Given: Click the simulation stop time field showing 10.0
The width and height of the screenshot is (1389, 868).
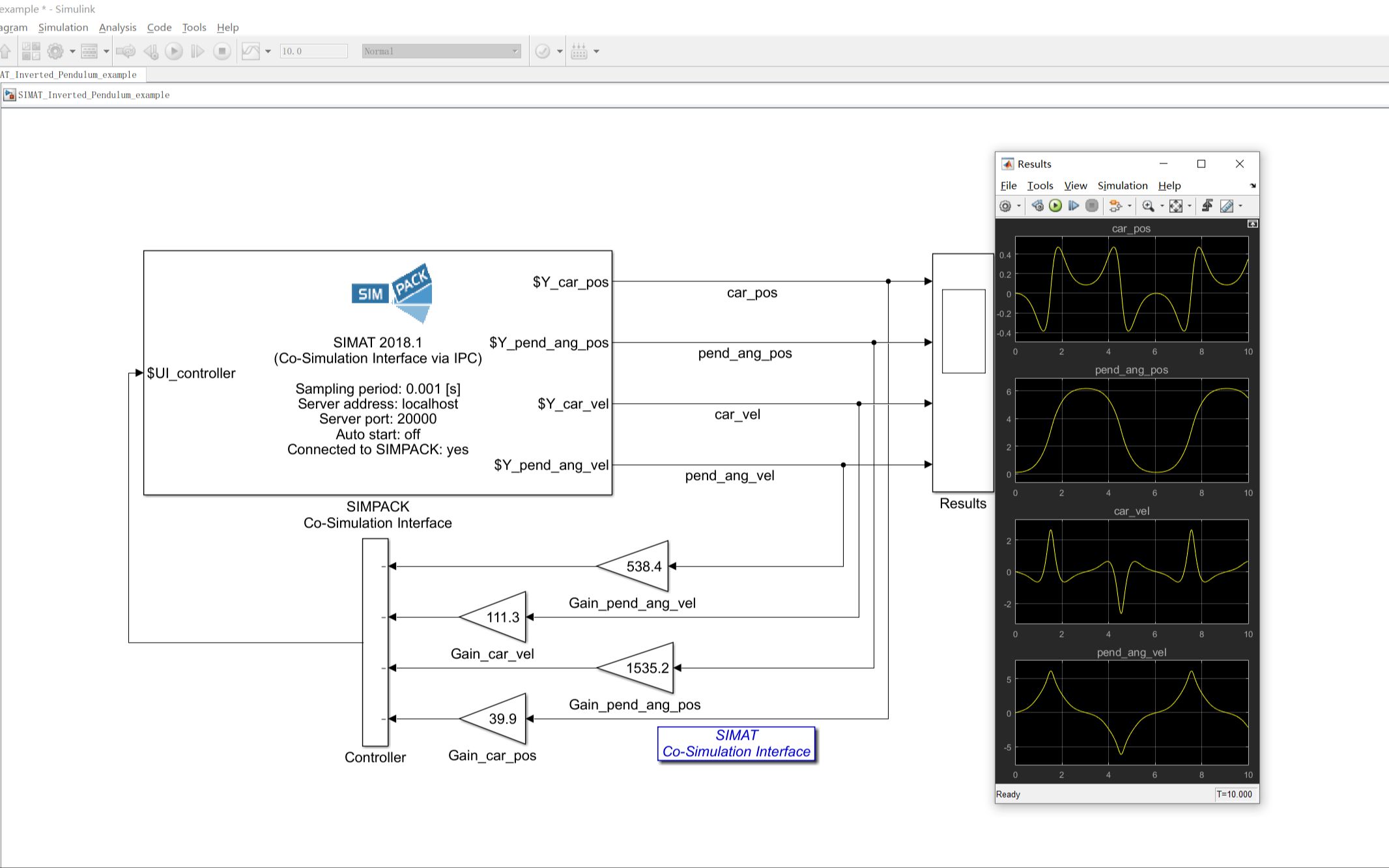Looking at the screenshot, I should (x=313, y=51).
